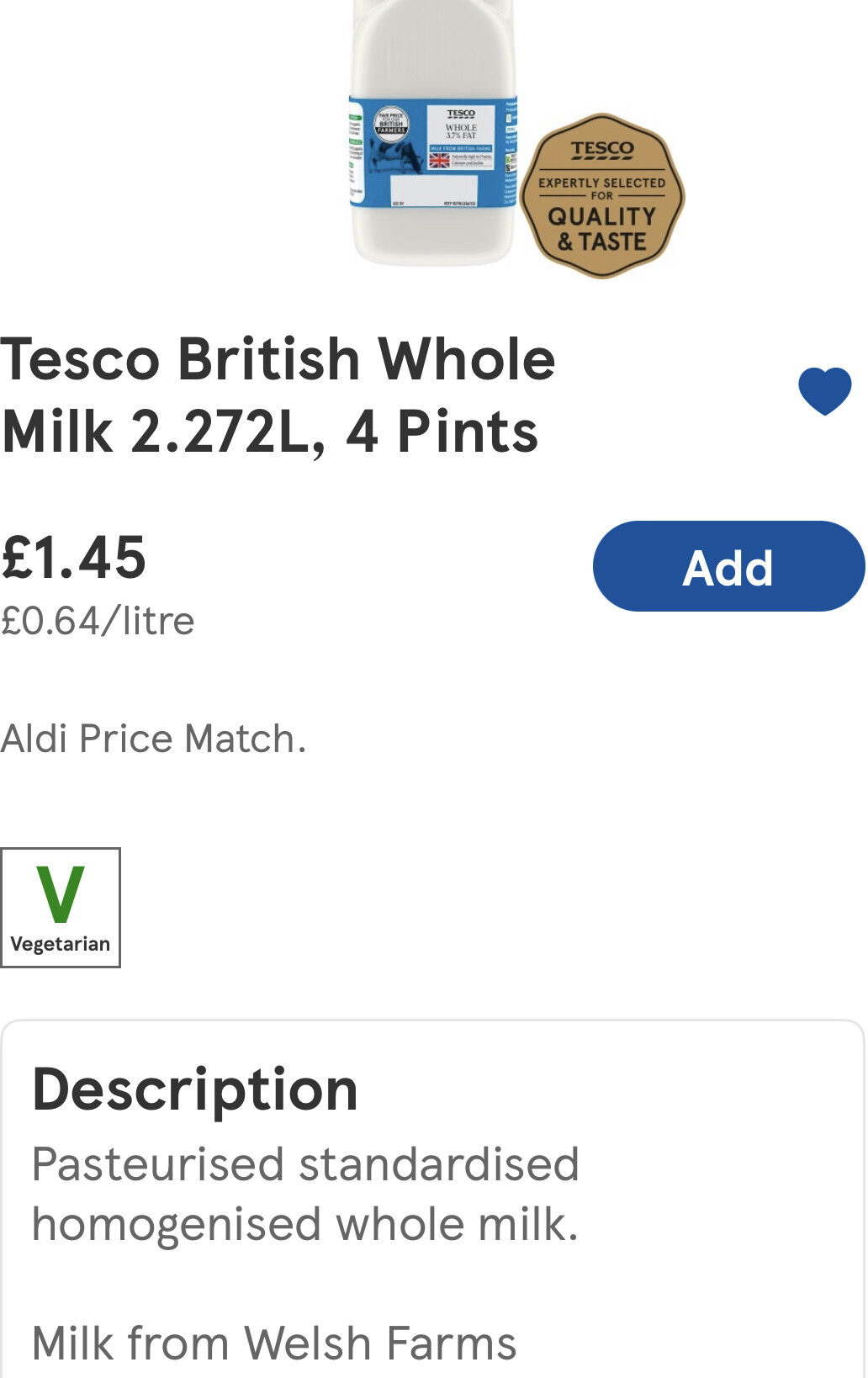Select the Tesco British Whole Milk title

tap(278, 395)
